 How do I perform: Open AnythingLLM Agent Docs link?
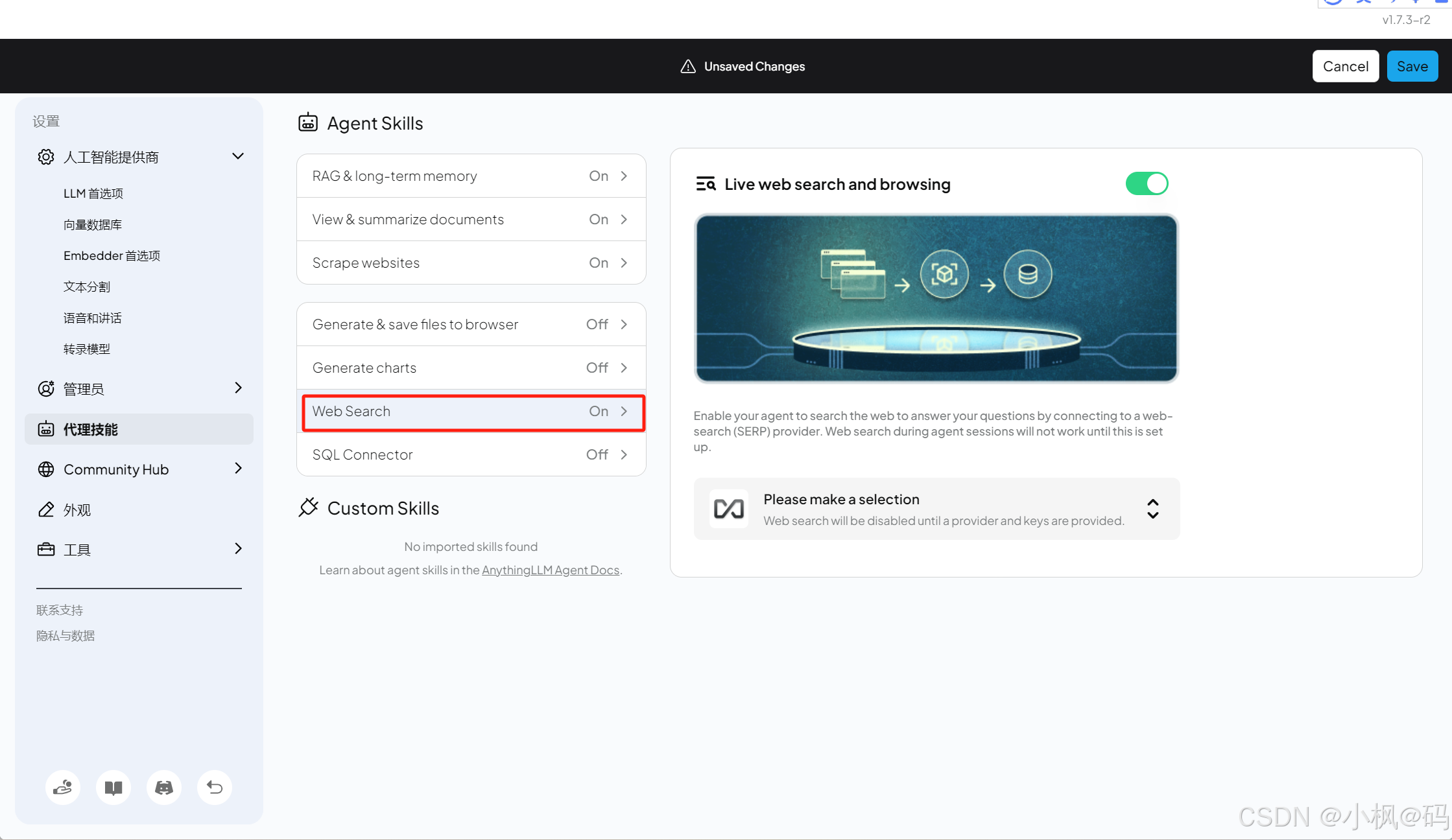click(x=550, y=570)
